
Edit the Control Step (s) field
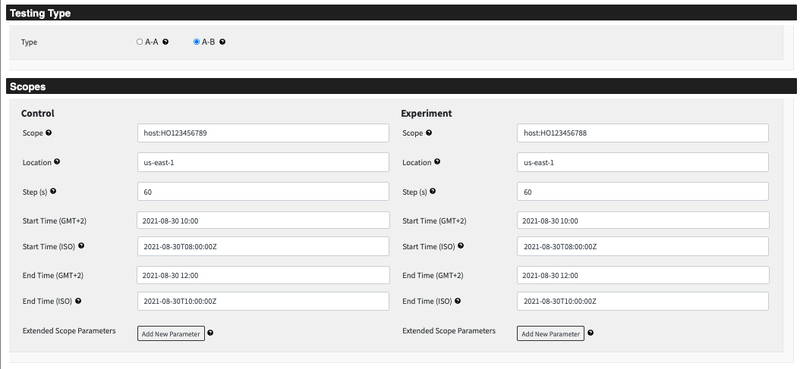pyautogui.click(x=263, y=192)
